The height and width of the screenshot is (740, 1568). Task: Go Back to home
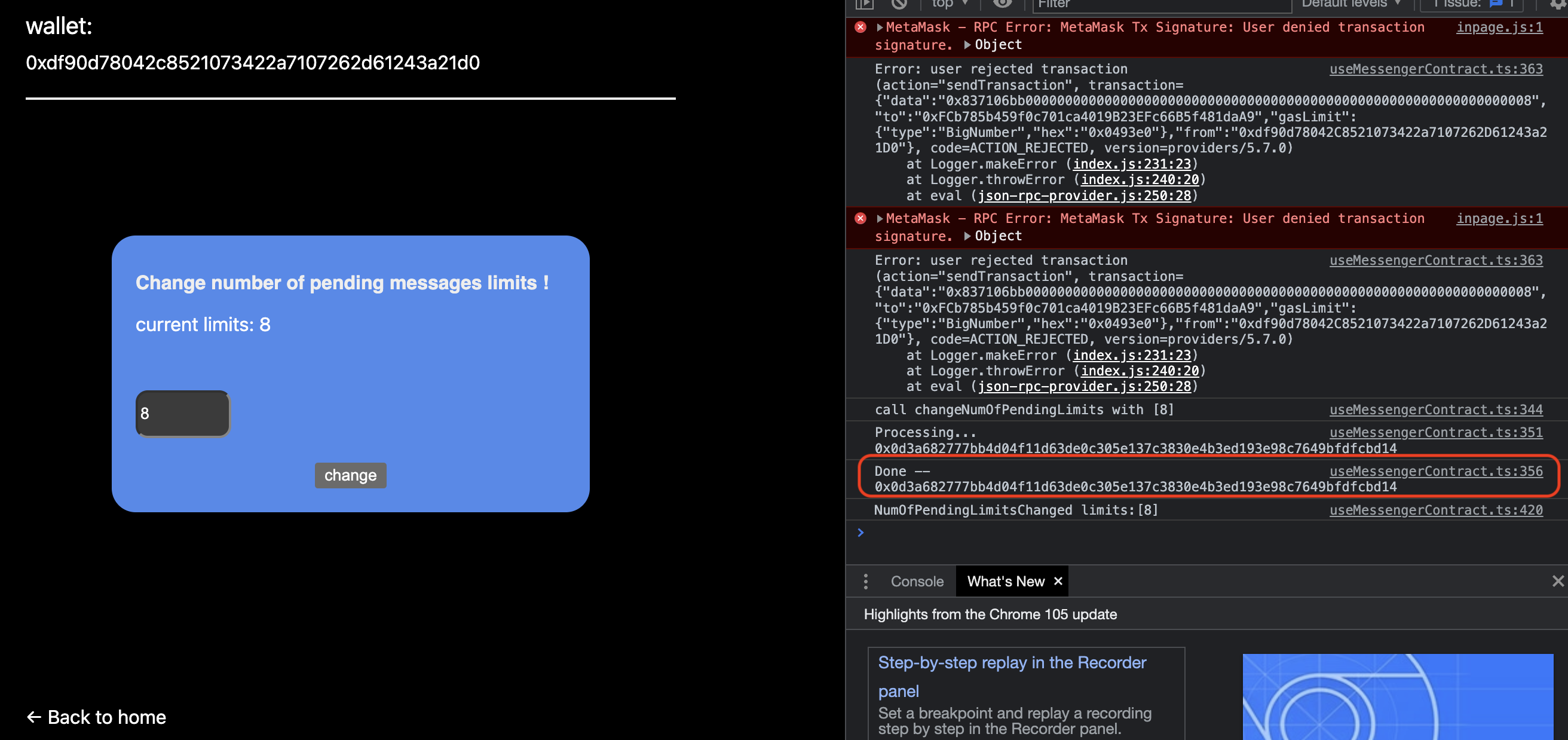click(x=96, y=717)
